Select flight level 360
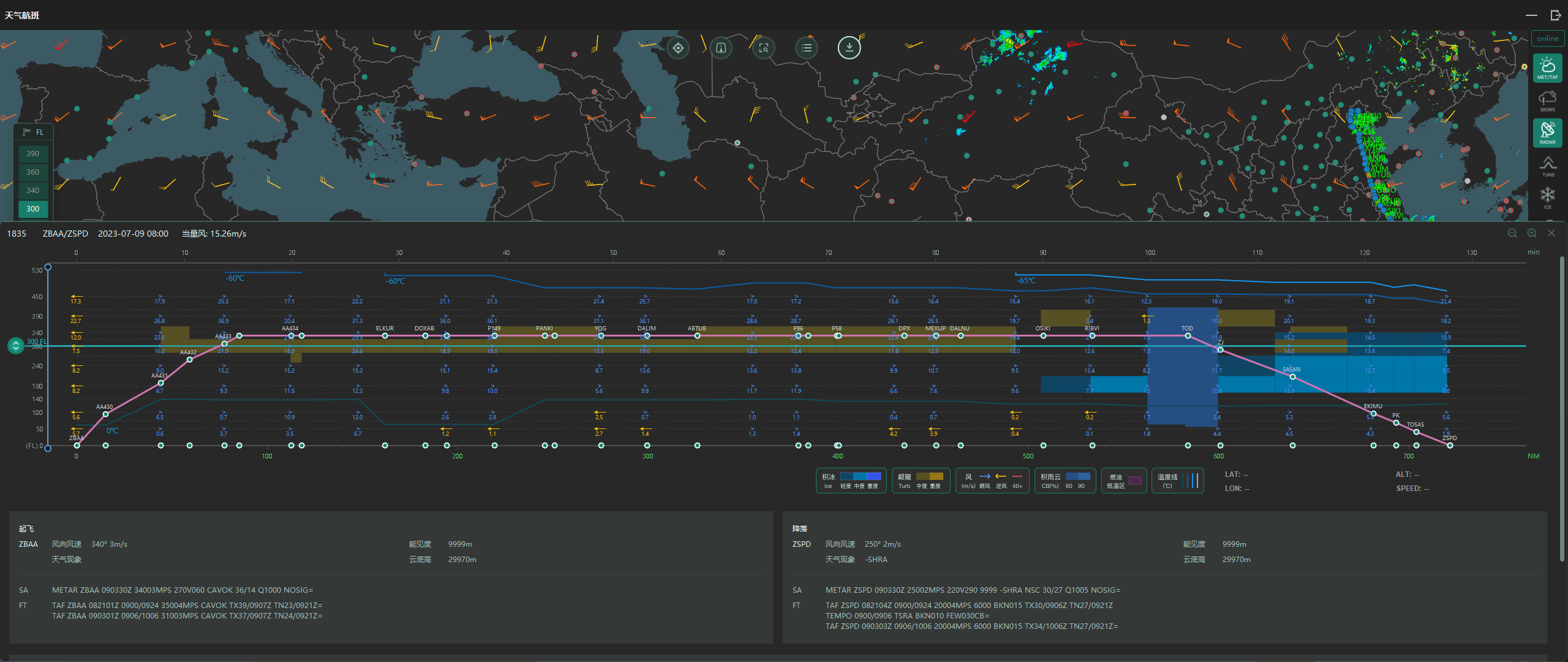 click(x=33, y=172)
